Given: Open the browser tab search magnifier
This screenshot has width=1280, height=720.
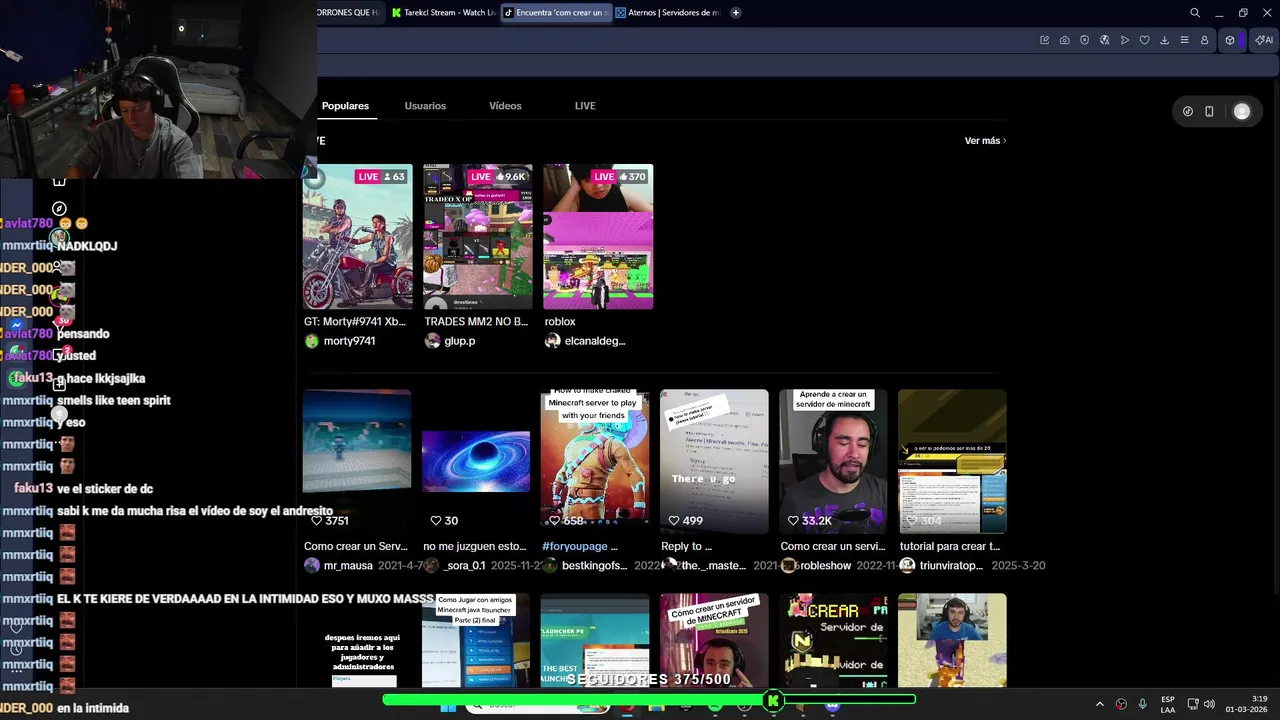Looking at the screenshot, I should (1195, 13).
